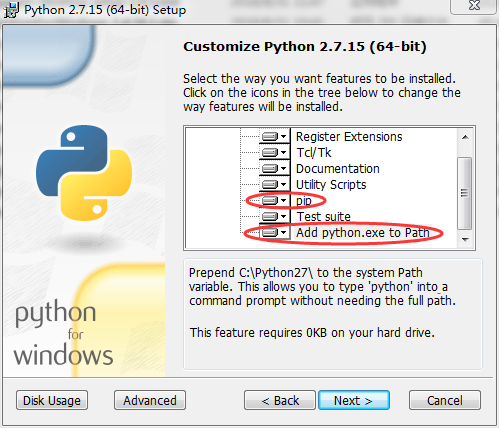The image size is (499, 428).
Task: Select the pip feature label
Action: coord(304,201)
